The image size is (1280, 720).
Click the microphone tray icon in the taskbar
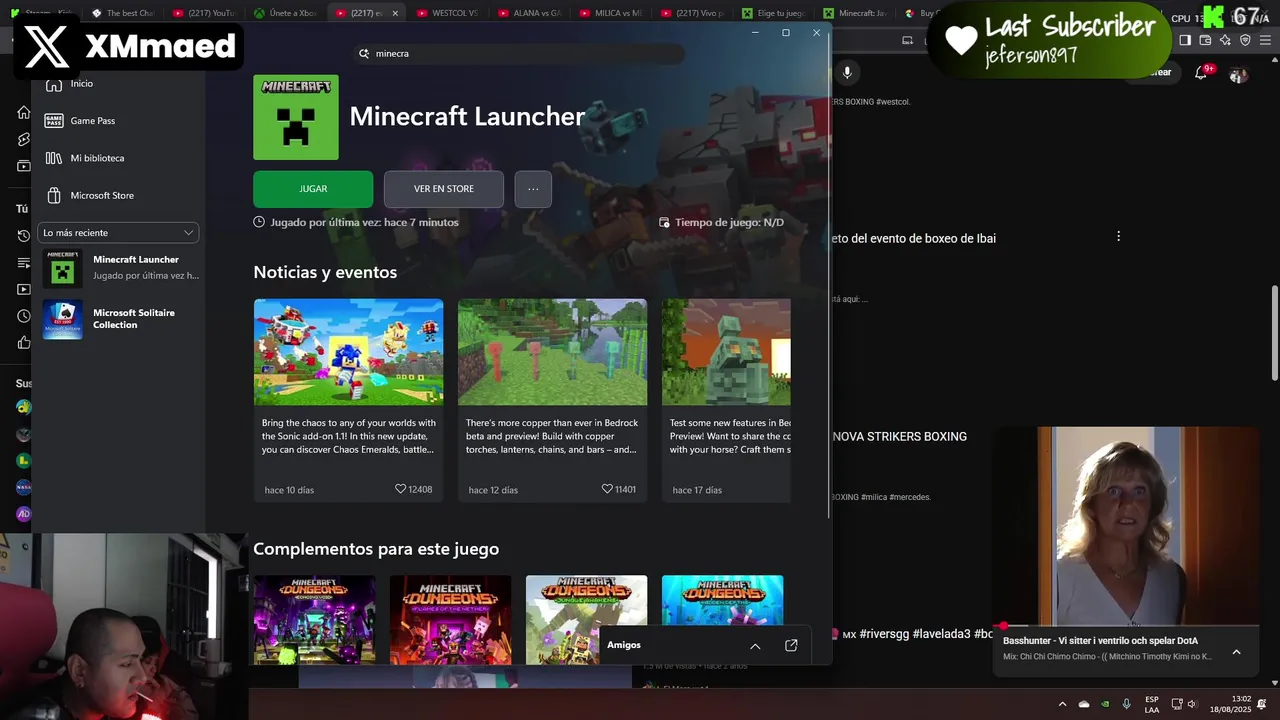(x=1127, y=704)
